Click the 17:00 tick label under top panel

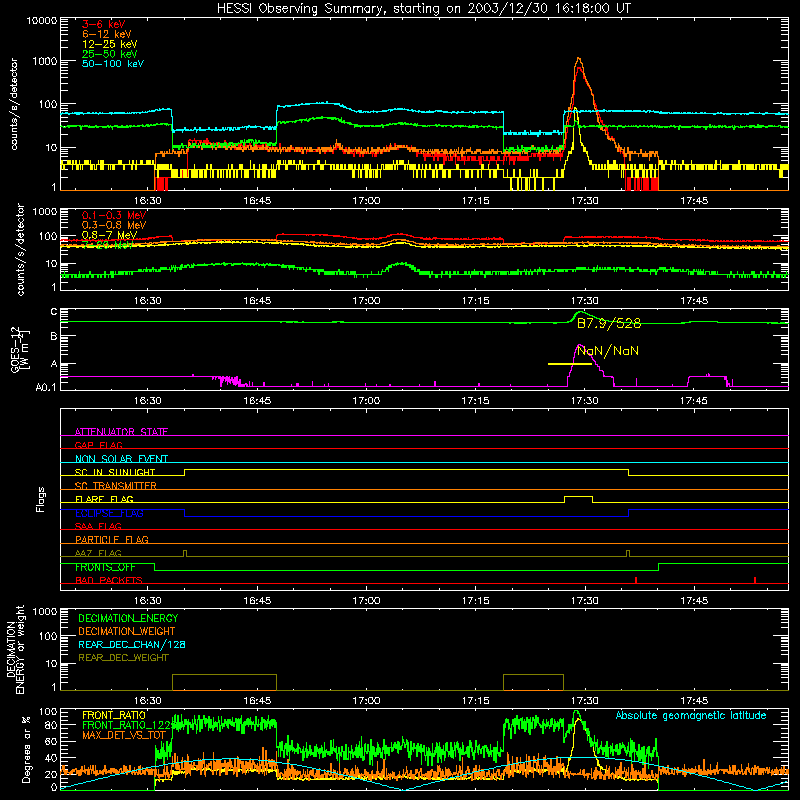pyautogui.click(x=366, y=201)
